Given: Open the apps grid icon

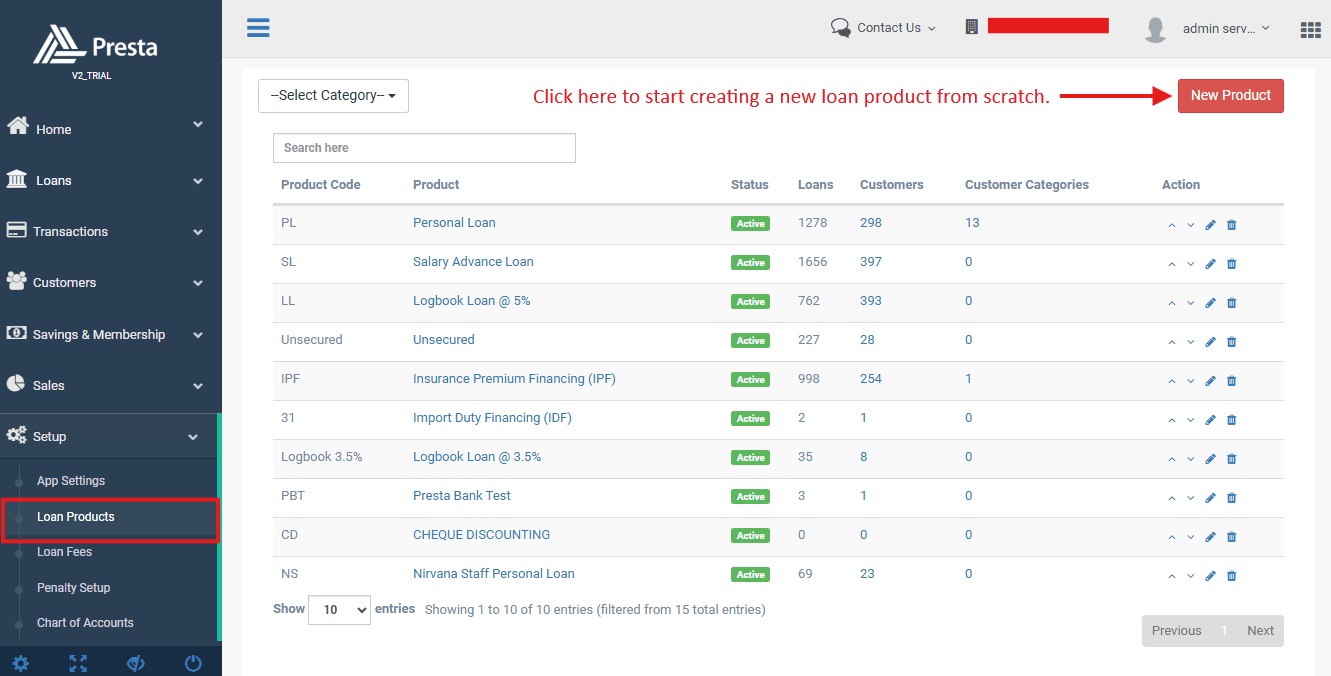Looking at the screenshot, I should click(1310, 30).
